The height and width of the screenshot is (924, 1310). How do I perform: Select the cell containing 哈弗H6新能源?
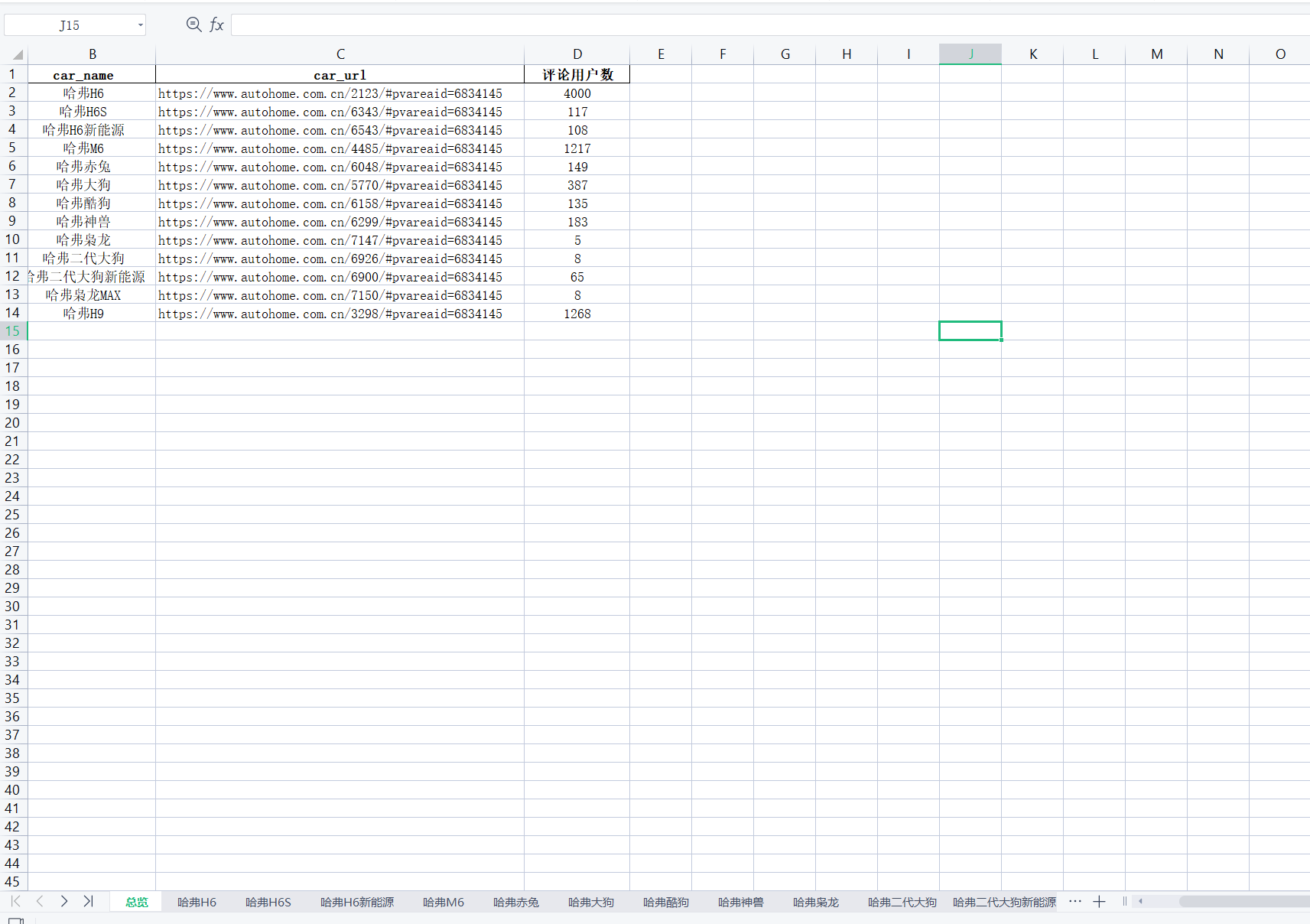tap(92, 130)
